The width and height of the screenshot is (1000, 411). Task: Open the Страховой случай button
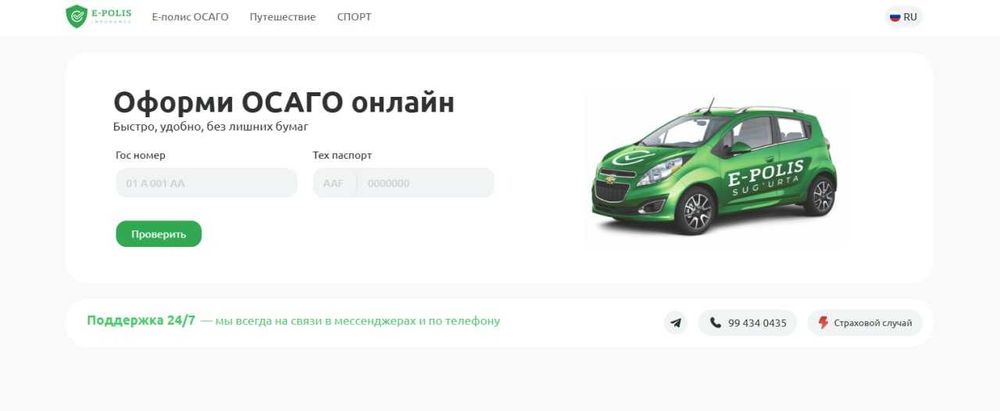(865, 323)
